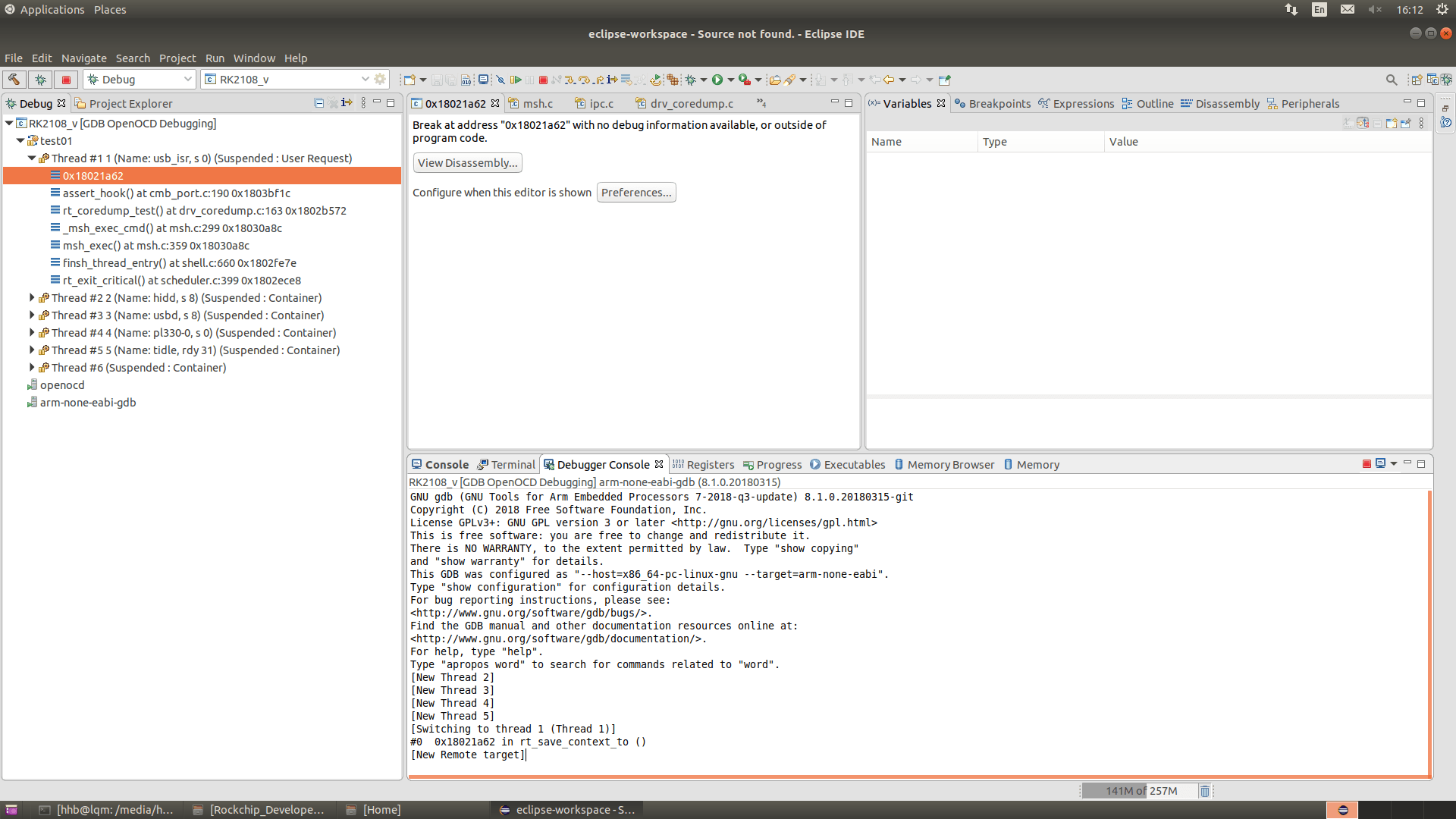Run garbage collector trash icon
Viewport: 1456px width, 819px height.
click(1204, 791)
